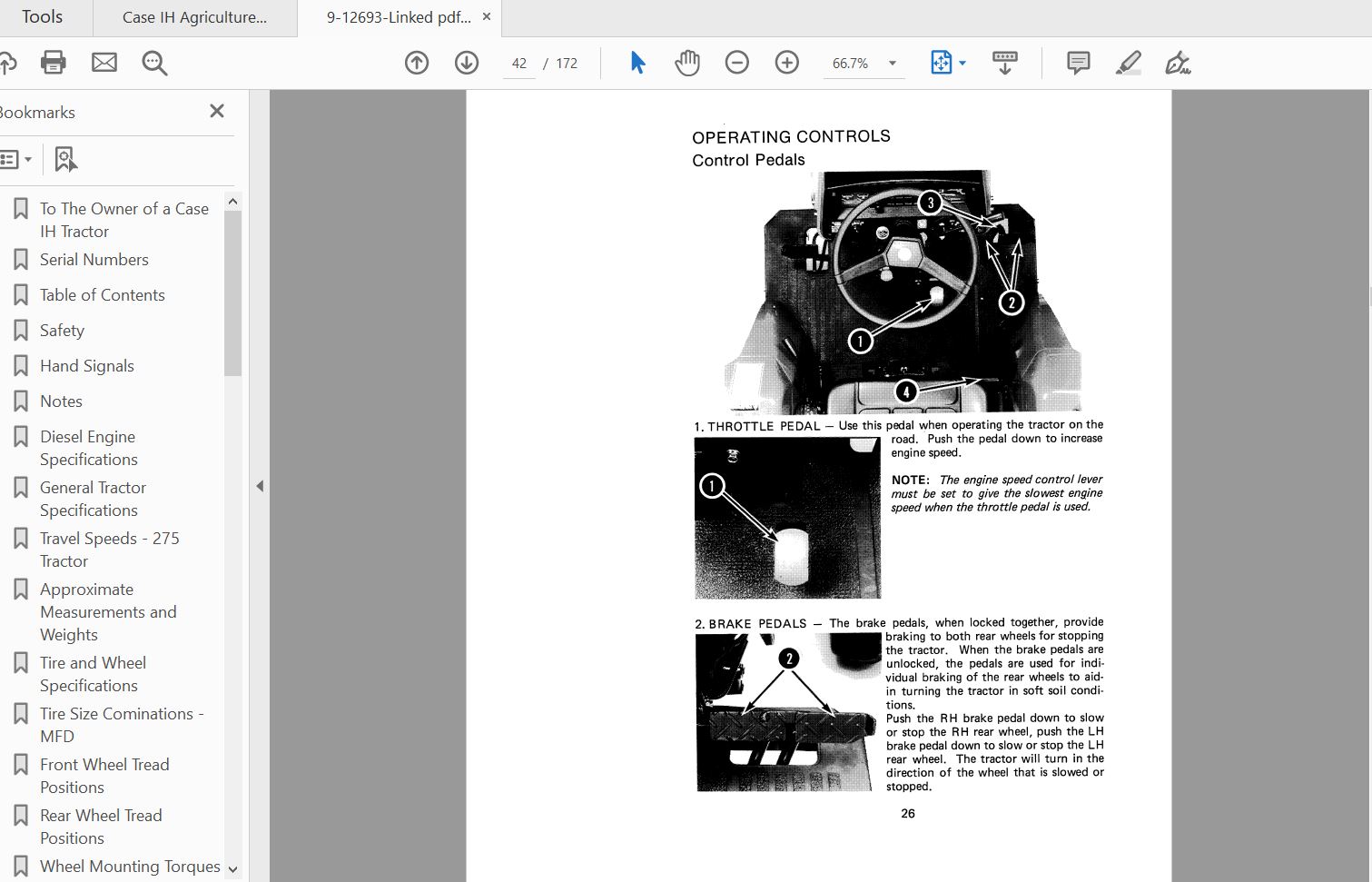
Task: Click the printed page number 26
Action: (908, 814)
